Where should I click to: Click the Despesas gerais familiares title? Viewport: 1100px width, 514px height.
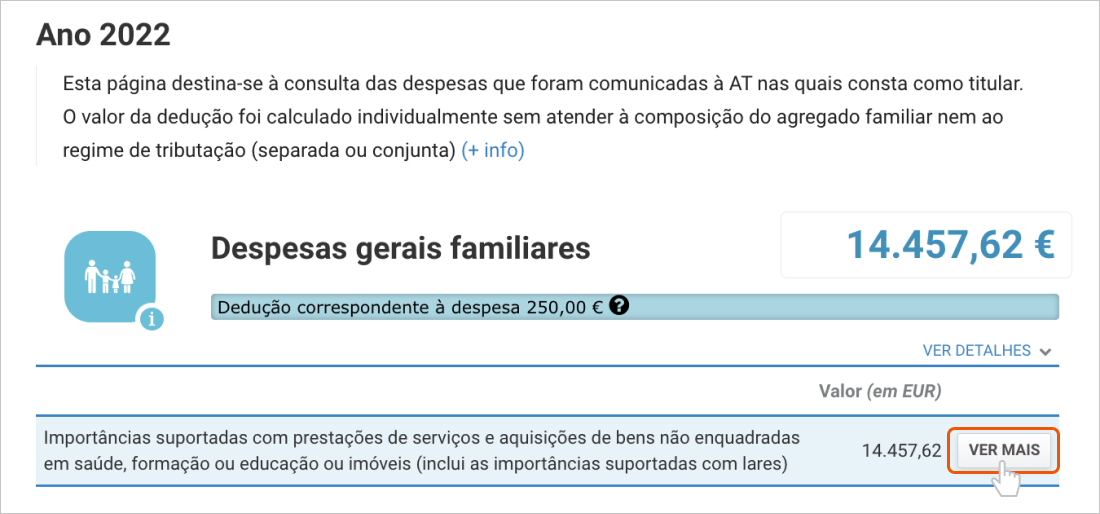(x=400, y=248)
